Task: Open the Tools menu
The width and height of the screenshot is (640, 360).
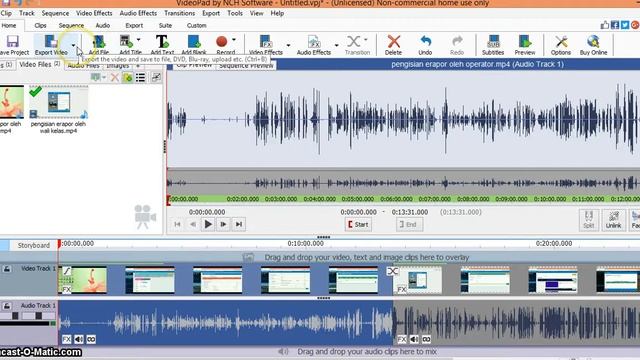Action: (235, 13)
